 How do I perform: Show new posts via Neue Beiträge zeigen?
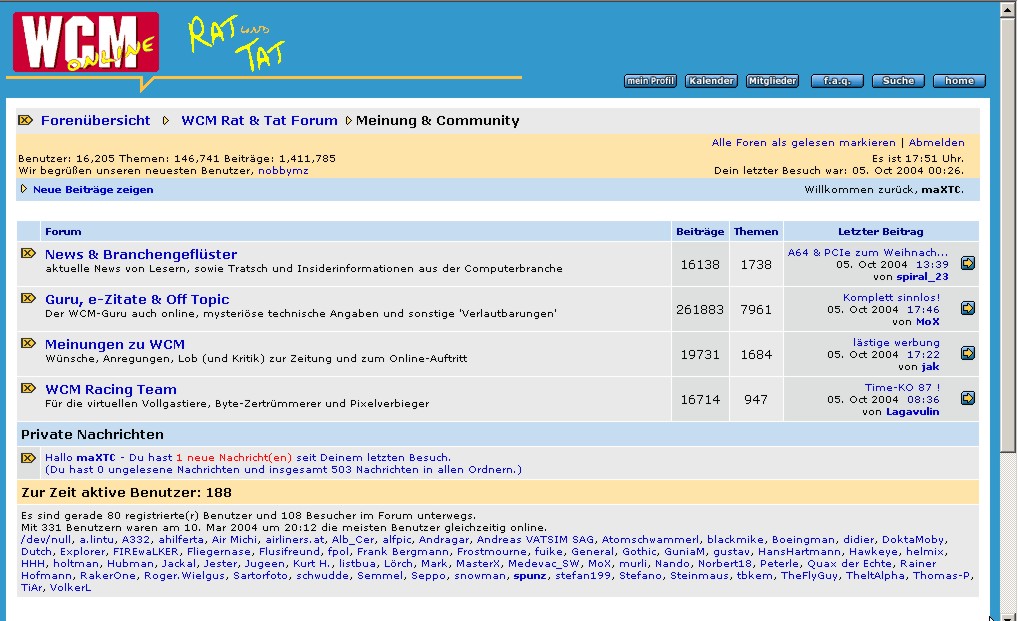pyautogui.click(x=93, y=189)
